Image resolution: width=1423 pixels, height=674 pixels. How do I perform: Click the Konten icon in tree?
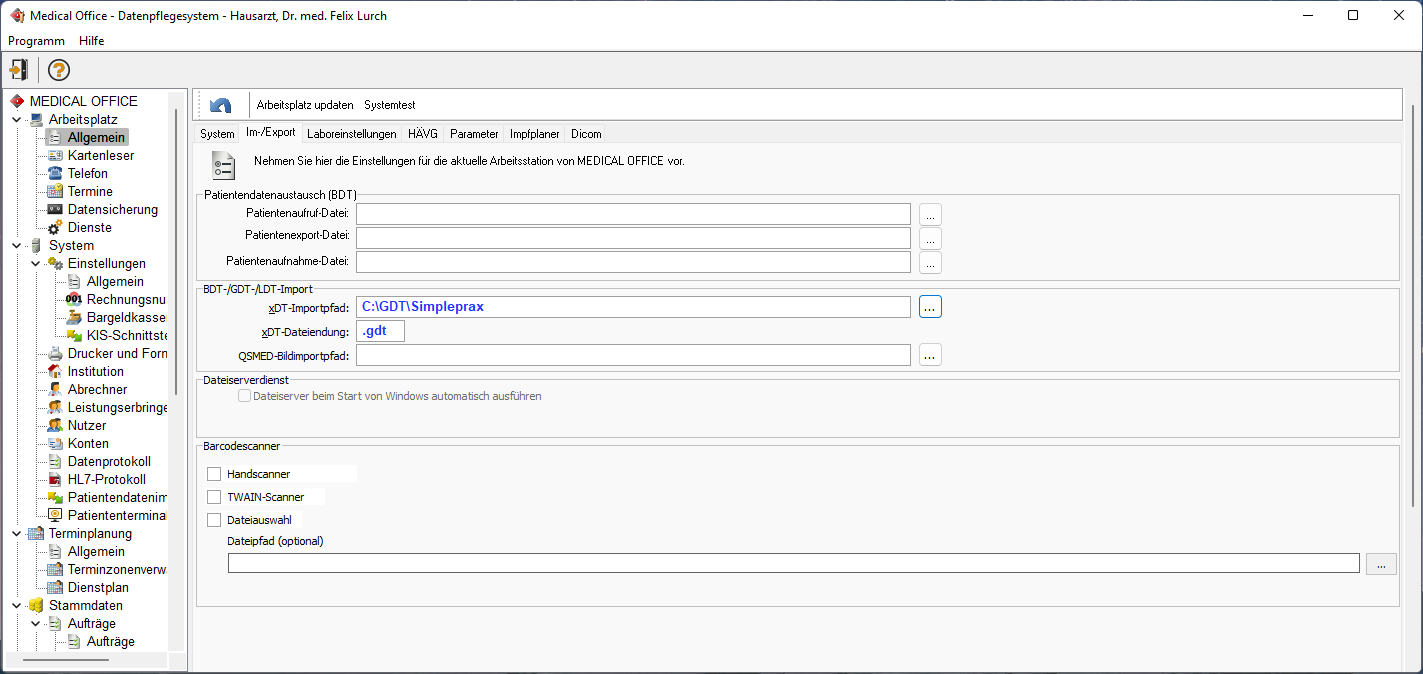[56, 443]
